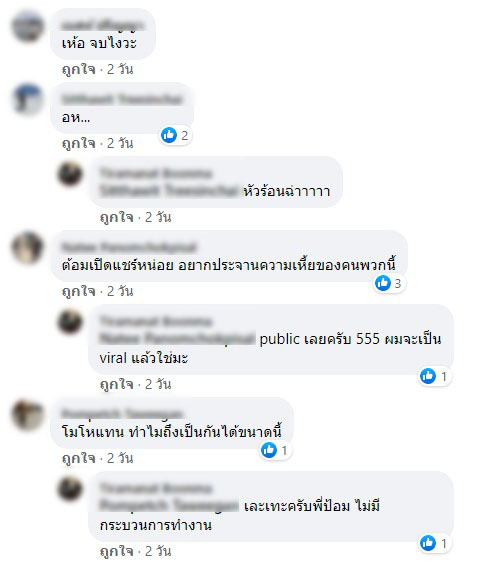Like the comment 'เห้อ จบไงวะ'
Screen dimensions: 493x567
pos(78,69)
